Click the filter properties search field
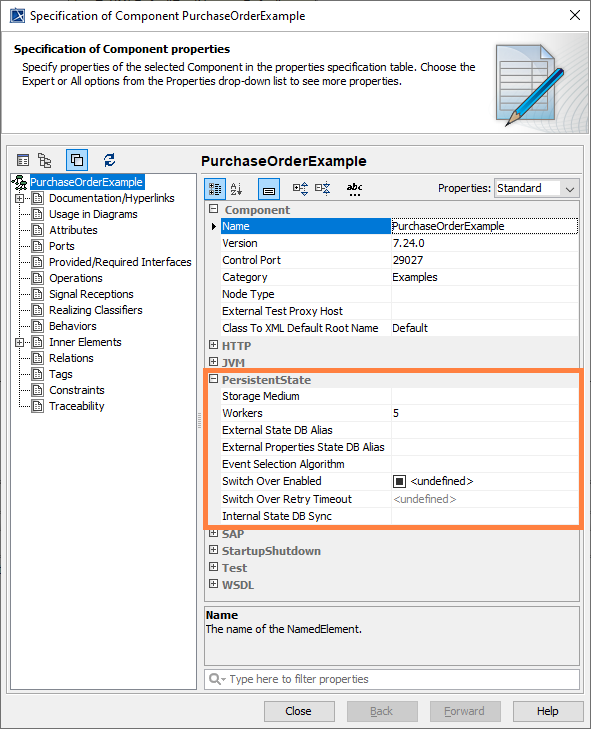591x729 pixels. pyautogui.click(x=392, y=679)
